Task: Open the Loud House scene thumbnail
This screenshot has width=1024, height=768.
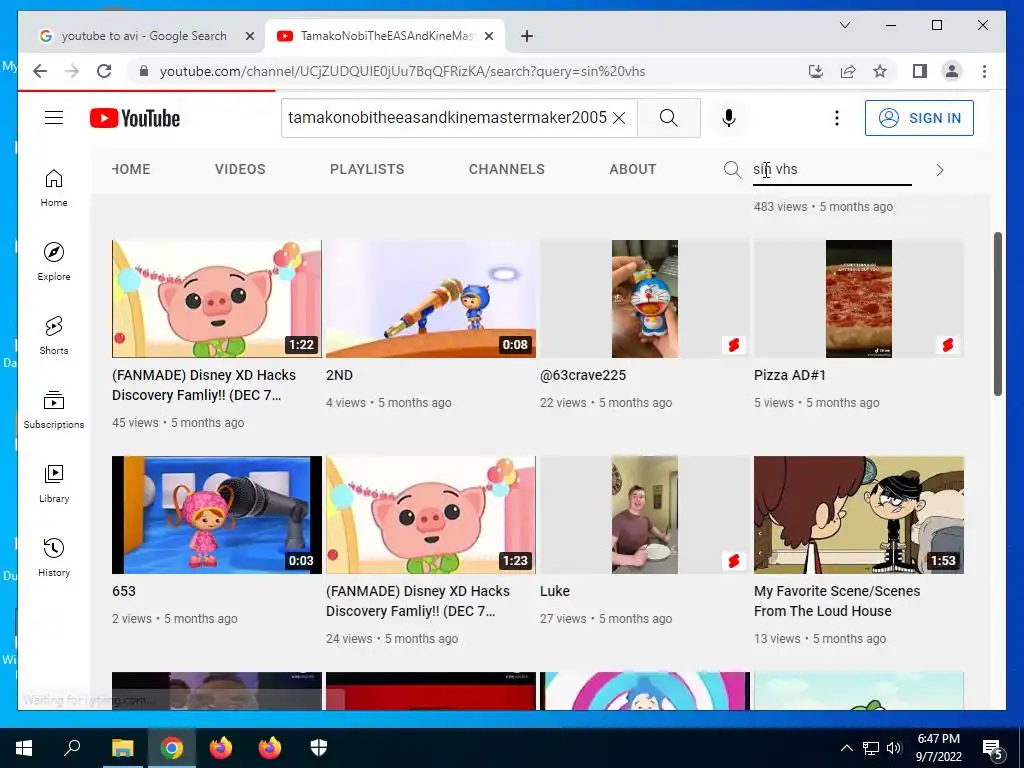Action: tap(859, 515)
